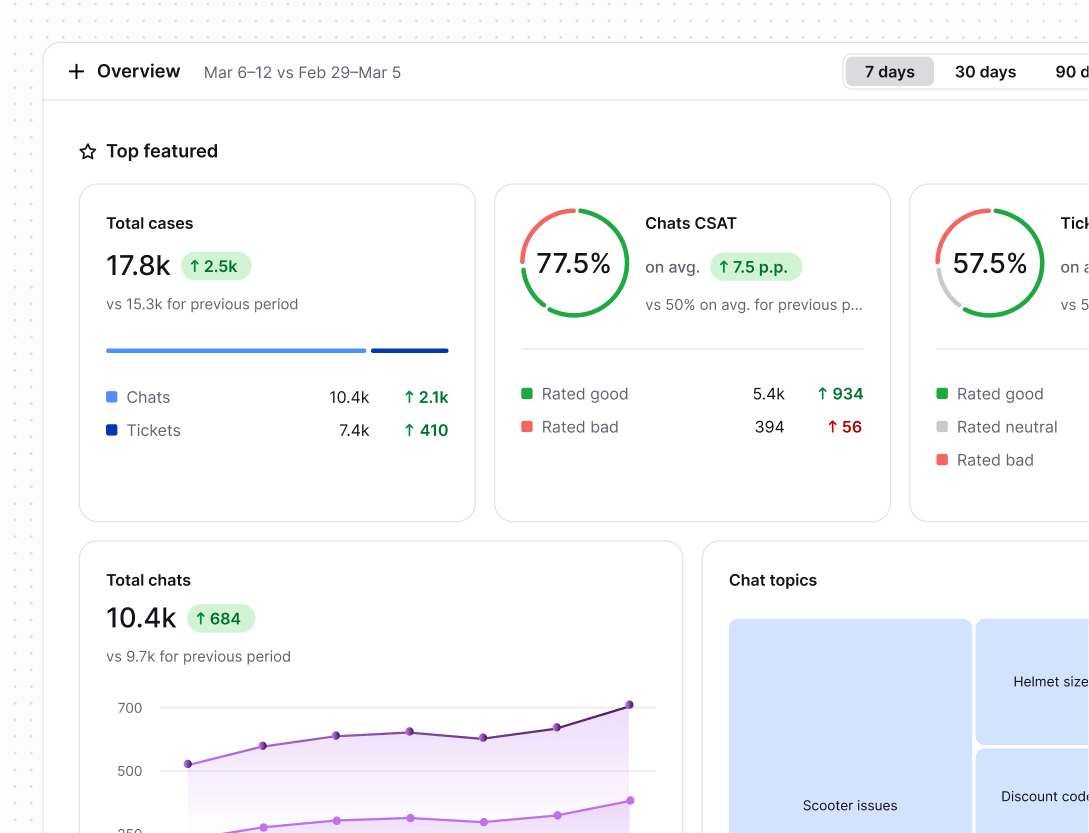The height and width of the screenshot is (833, 1089).
Task: Click the star icon beside Top featured
Action: (x=87, y=151)
